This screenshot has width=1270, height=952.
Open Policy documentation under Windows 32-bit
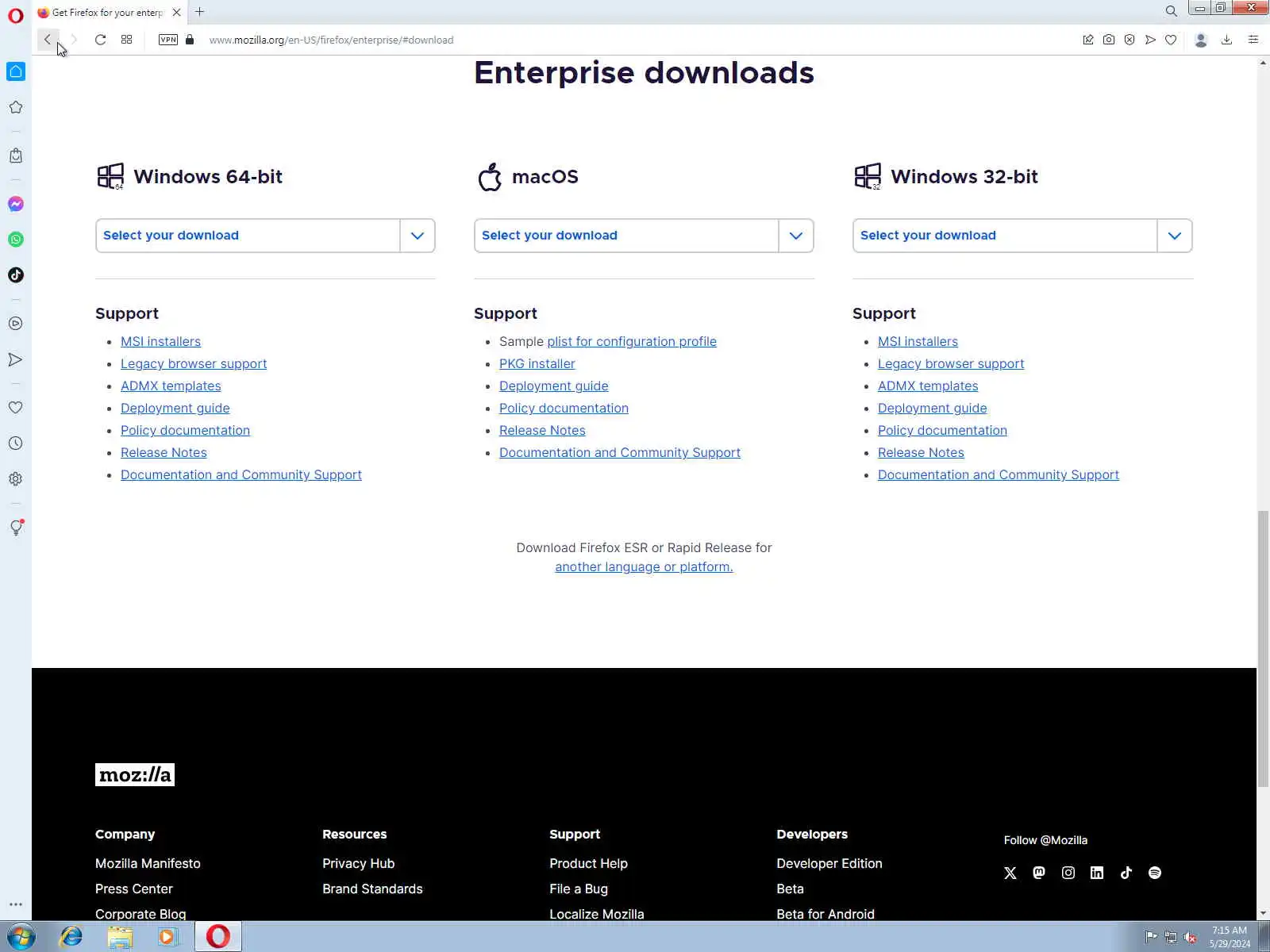(x=942, y=430)
